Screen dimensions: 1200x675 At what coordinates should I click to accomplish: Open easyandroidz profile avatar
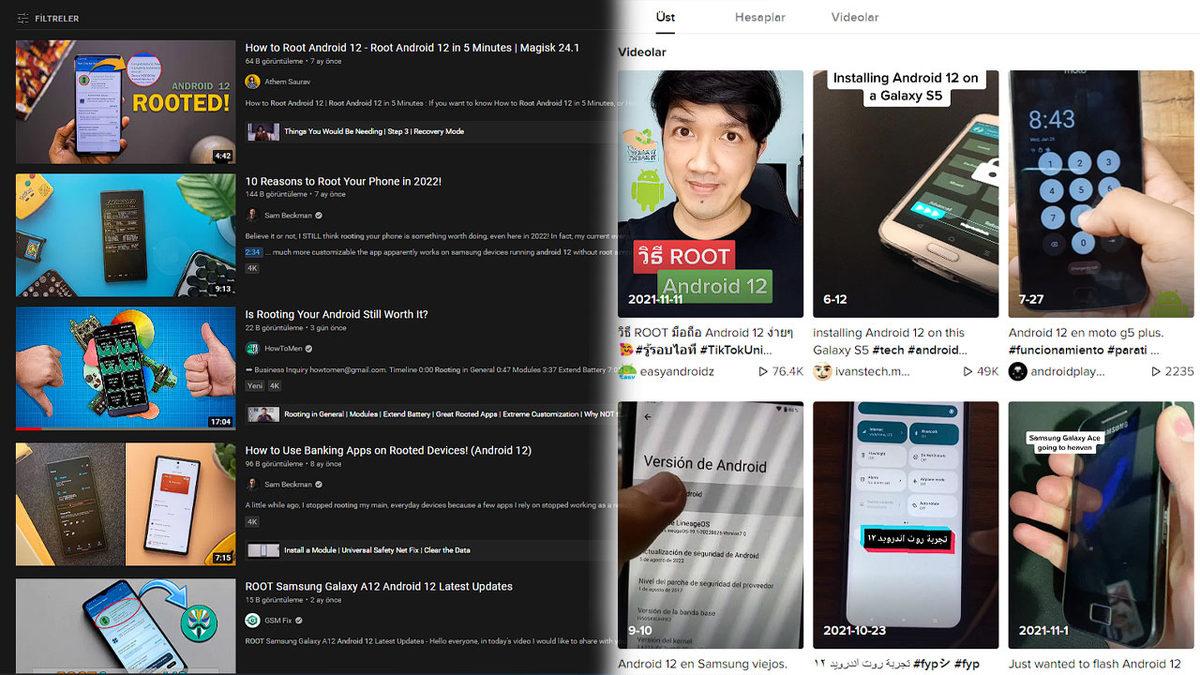tap(628, 371)
